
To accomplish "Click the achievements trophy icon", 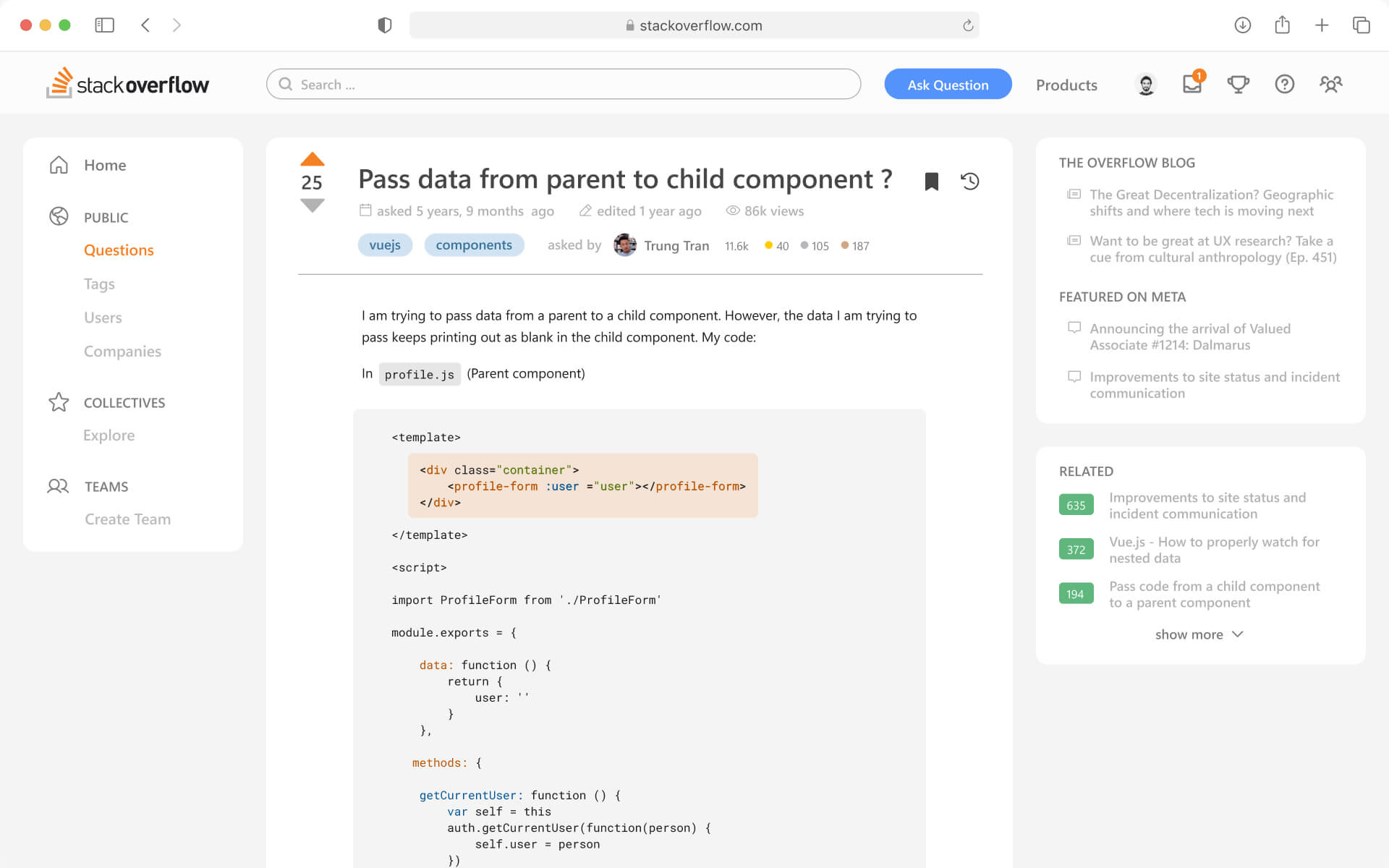I will pos(1237,84).
